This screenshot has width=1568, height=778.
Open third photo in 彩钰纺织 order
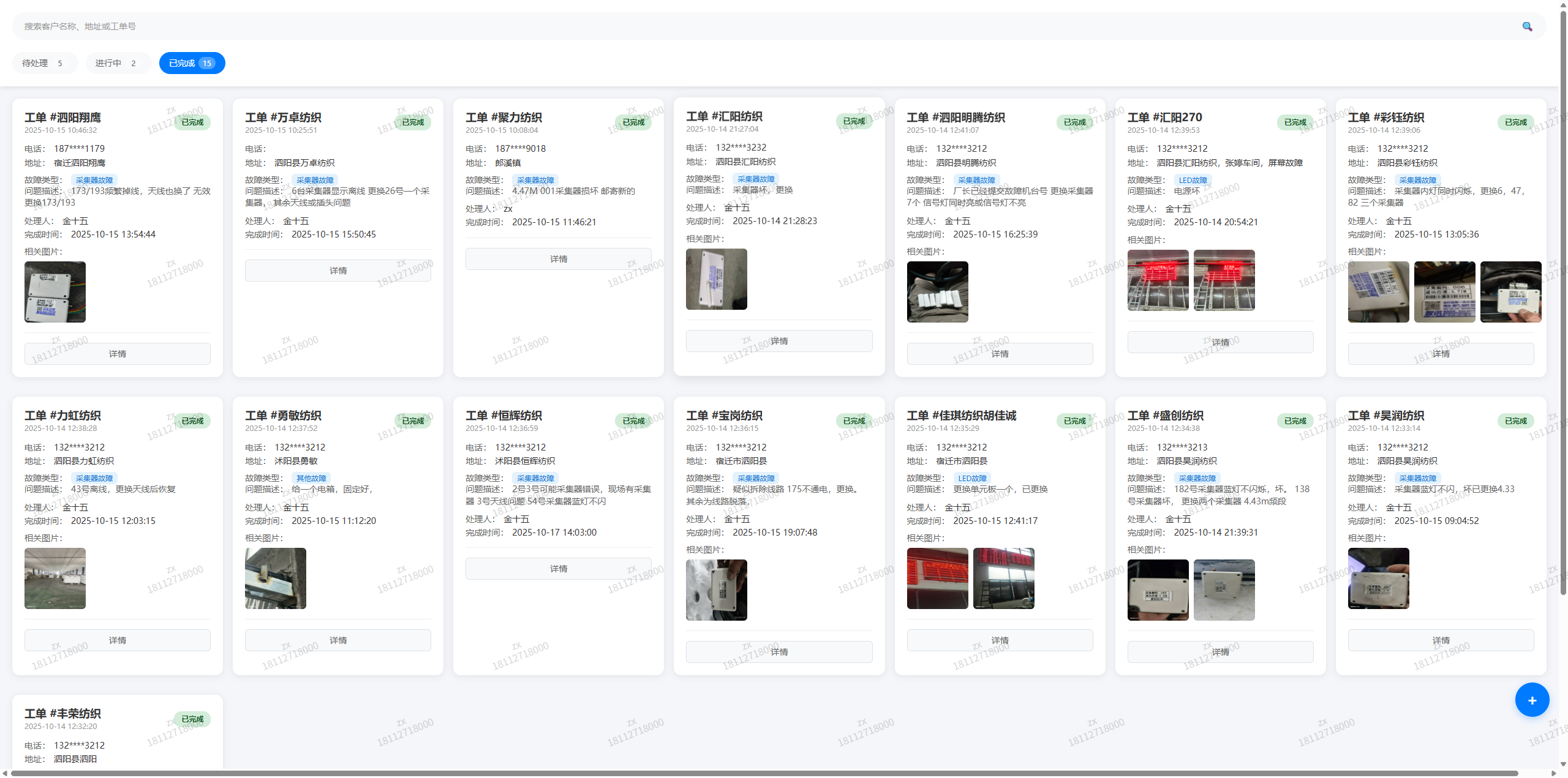[x=1510, y=292]
